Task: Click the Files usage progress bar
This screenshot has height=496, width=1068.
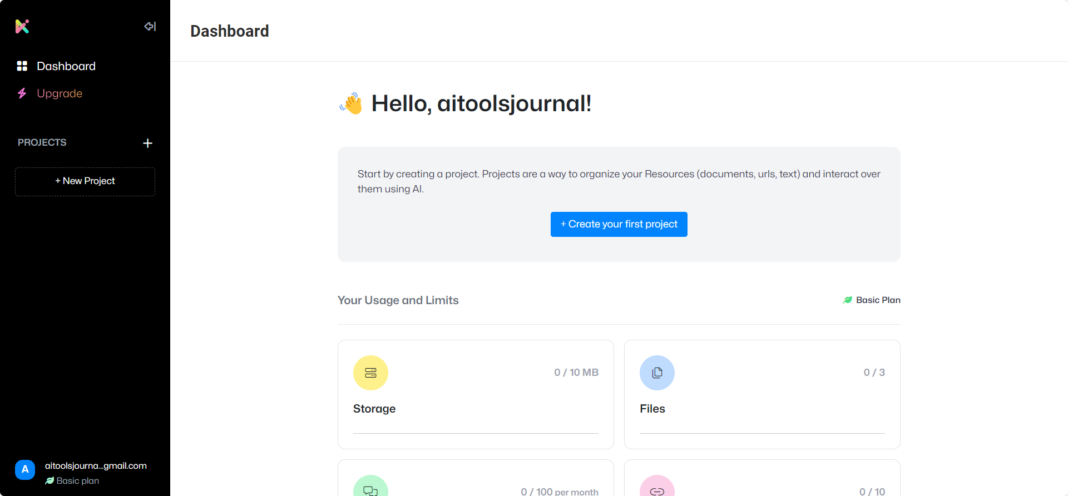Action: tap(762, 433)
